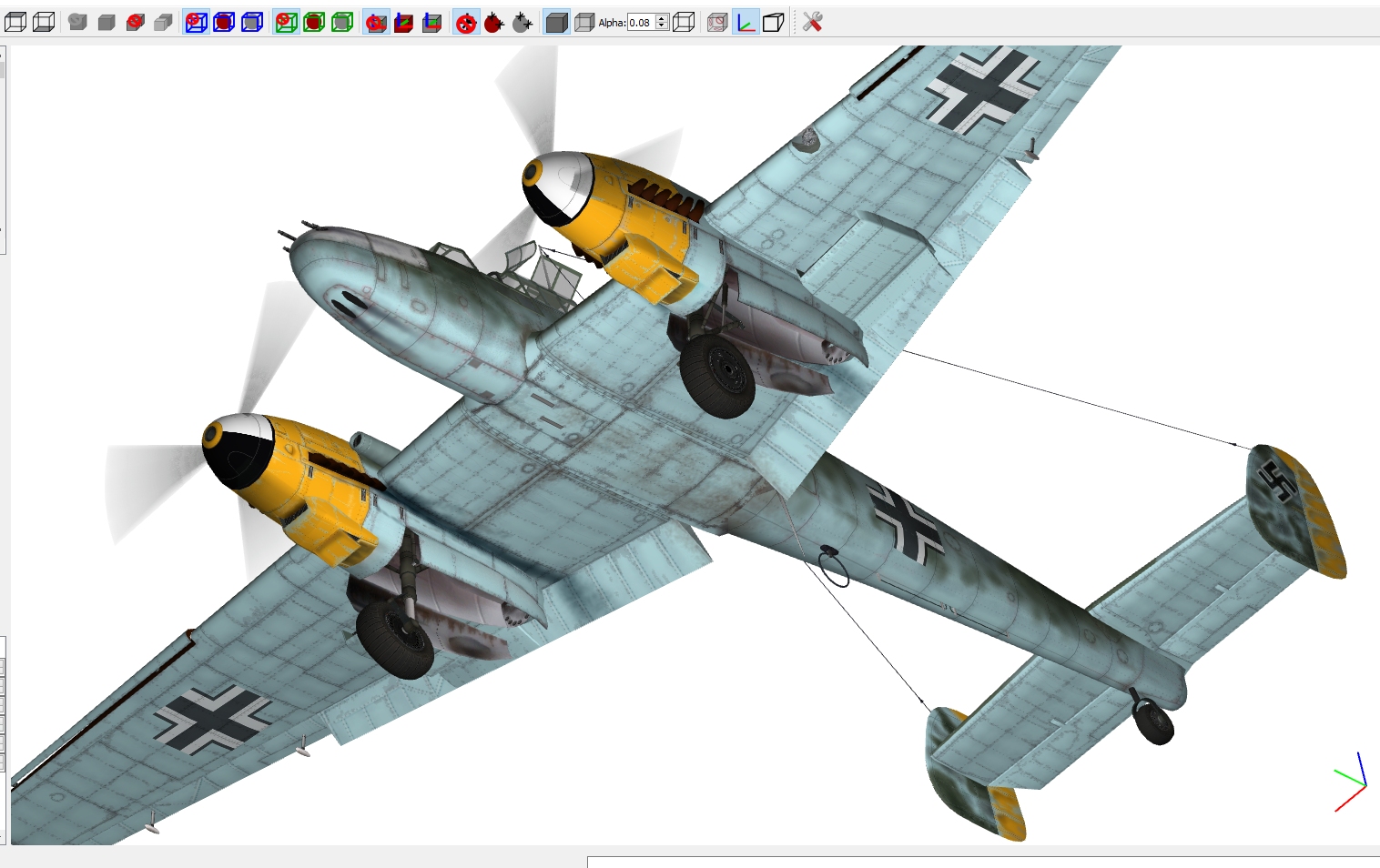Click the gray sphere with sparks icon
1380x868 pixels.
click(523, 22)
